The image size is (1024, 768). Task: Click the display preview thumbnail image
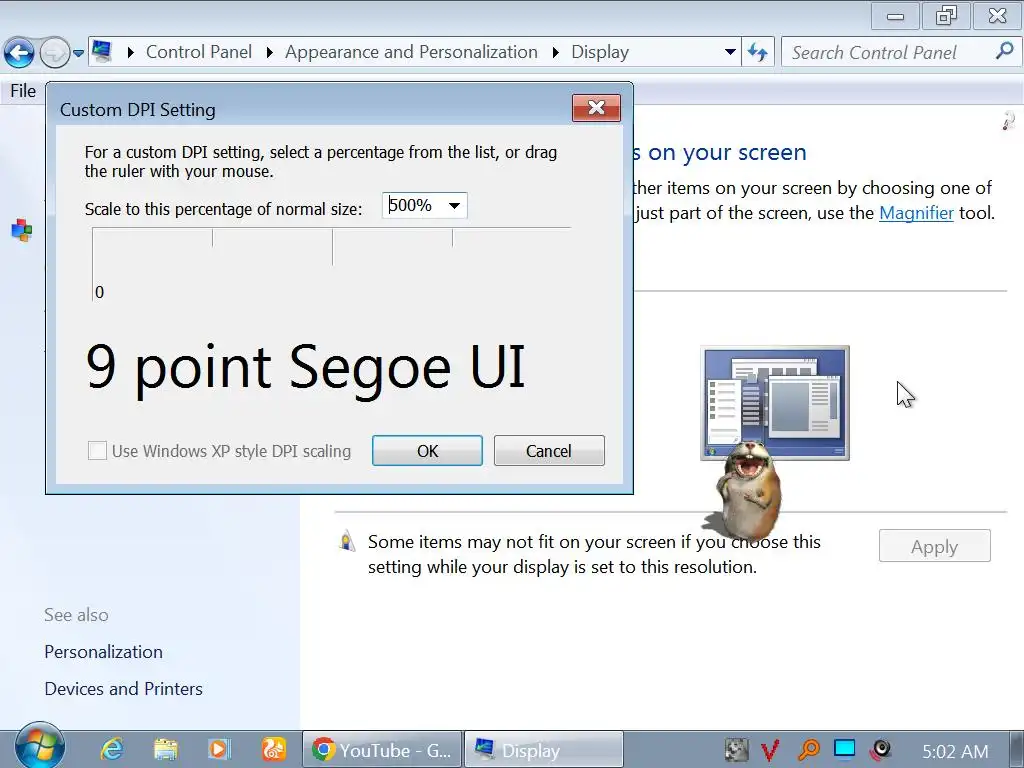coord(775,403)
